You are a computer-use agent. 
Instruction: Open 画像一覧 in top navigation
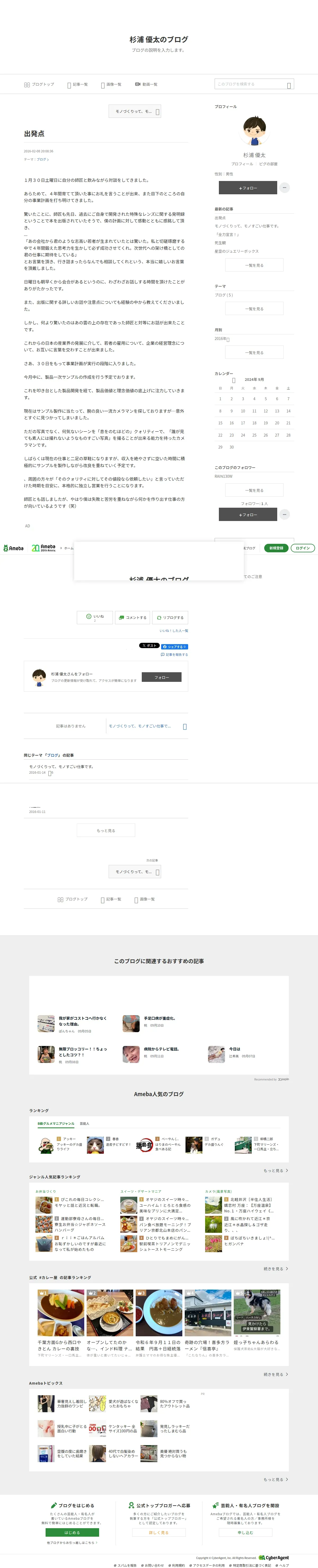111,85
